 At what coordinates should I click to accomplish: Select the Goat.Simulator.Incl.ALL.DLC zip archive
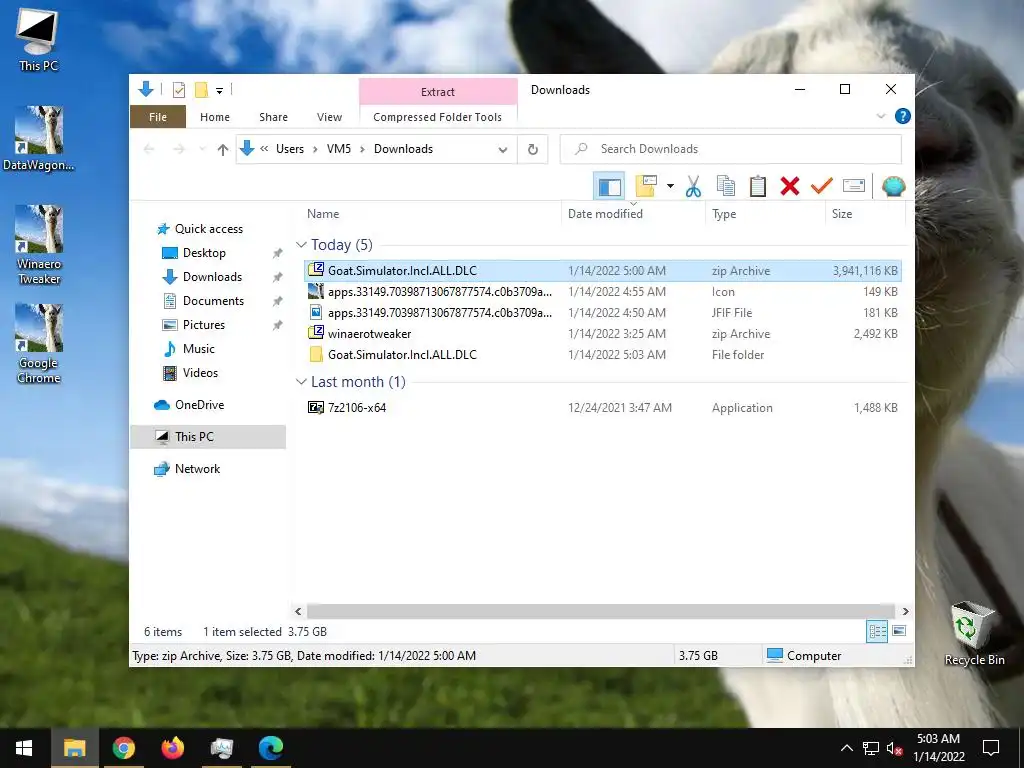coord(603,270)
